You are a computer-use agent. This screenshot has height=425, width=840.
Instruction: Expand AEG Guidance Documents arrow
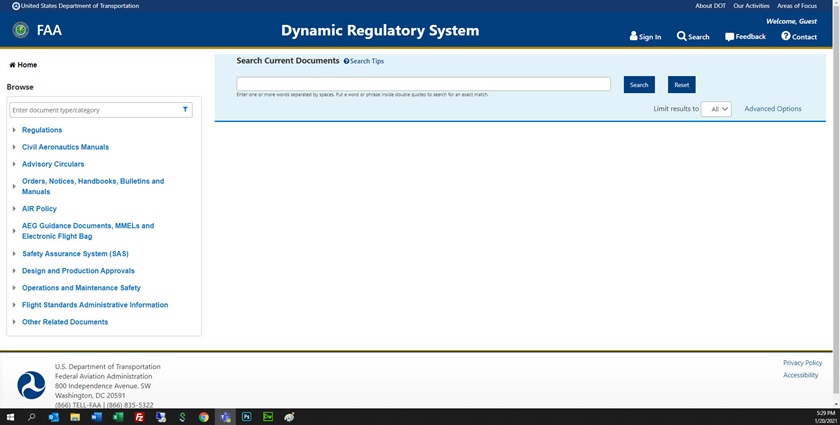pos(14,231)
